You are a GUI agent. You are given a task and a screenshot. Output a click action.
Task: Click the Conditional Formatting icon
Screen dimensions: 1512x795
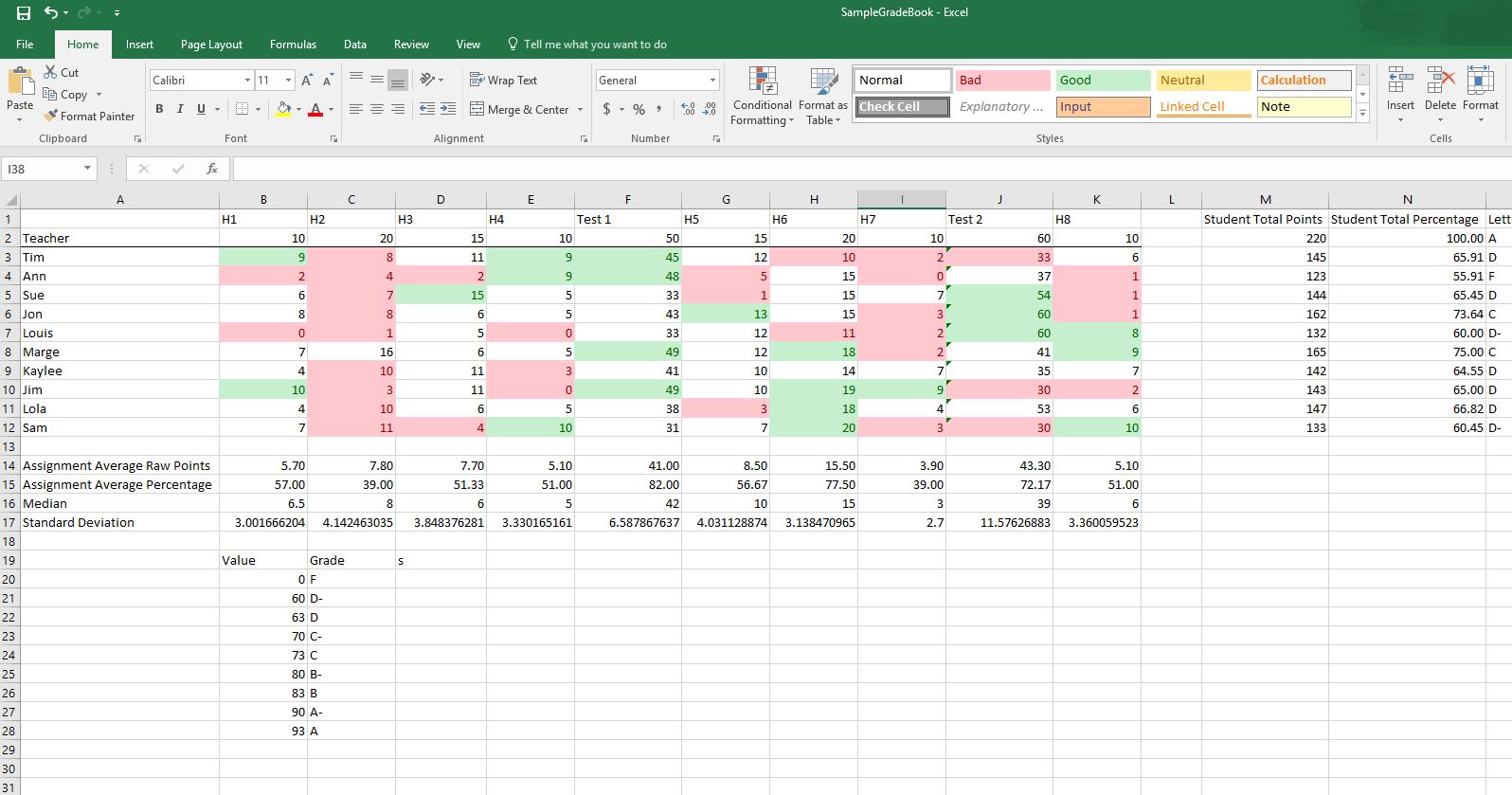(763, 81)
